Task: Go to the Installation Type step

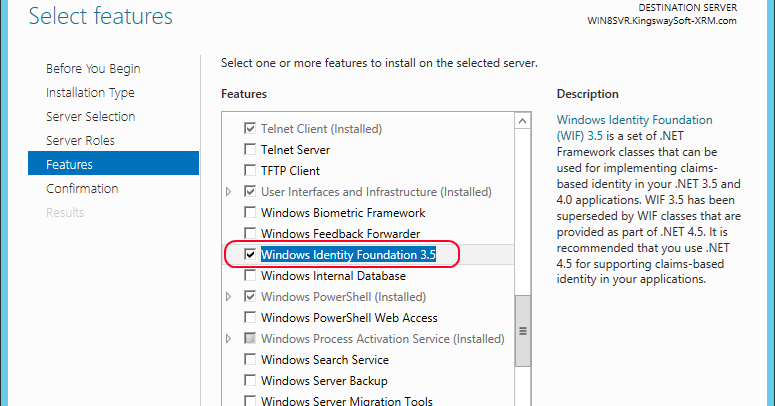Action: tap(90, 93)
